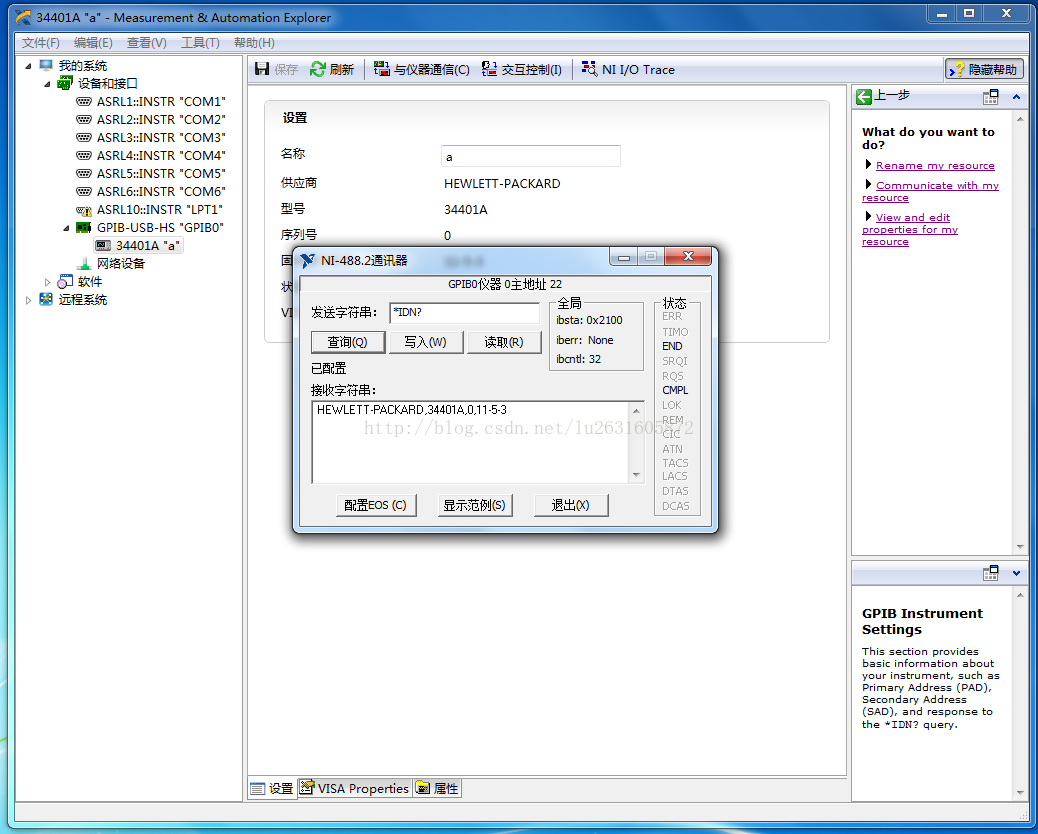Click Configure EOS button
This screenshot has height=834, width=1038.
click(x=375, y=505)
